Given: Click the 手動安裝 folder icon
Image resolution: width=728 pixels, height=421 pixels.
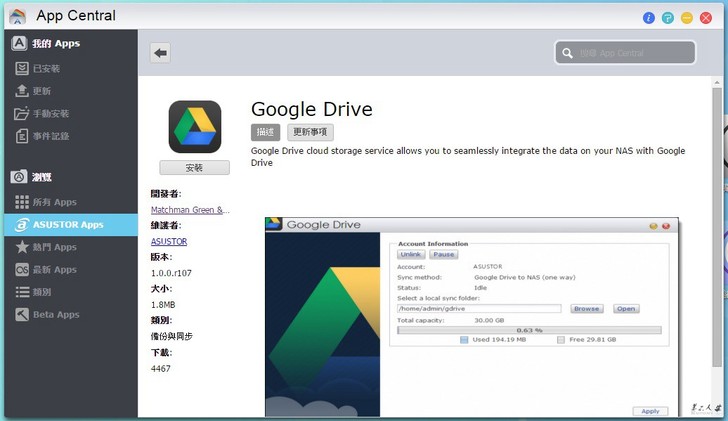Looking at the screenshot, I should pos(21,113).
